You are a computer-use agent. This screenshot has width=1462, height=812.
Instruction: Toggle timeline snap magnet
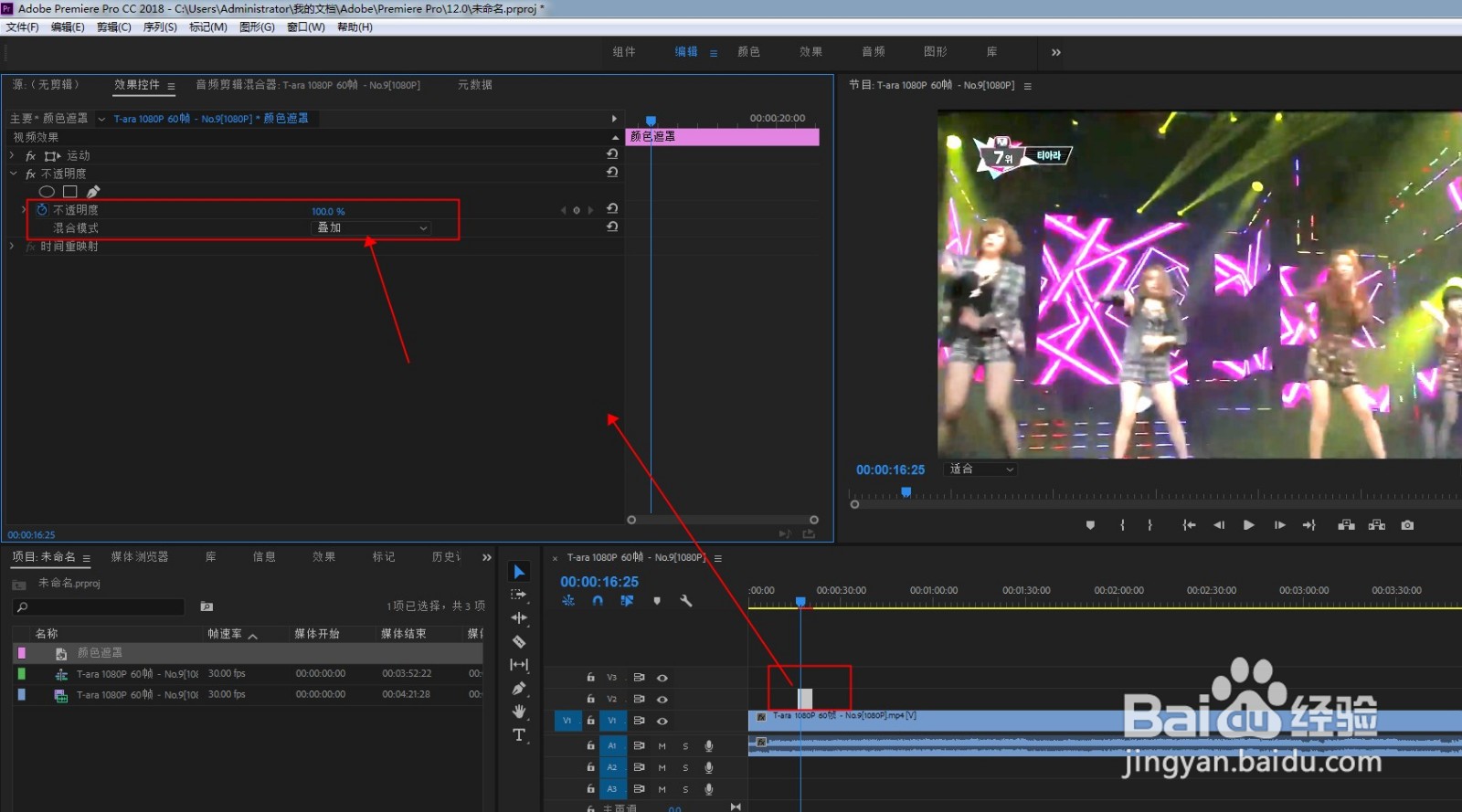click(x=598, y=601)
